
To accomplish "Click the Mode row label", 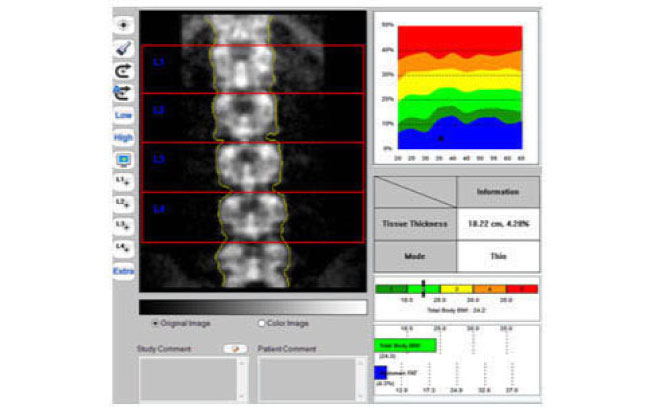I will pyautogui.click(x=415, y=256).
